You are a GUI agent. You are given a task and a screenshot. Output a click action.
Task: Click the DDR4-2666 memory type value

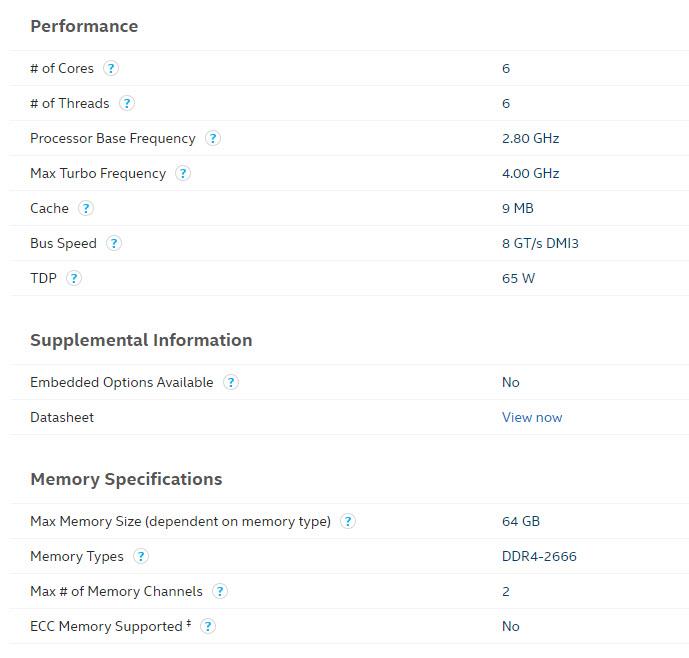pos(539,556)
